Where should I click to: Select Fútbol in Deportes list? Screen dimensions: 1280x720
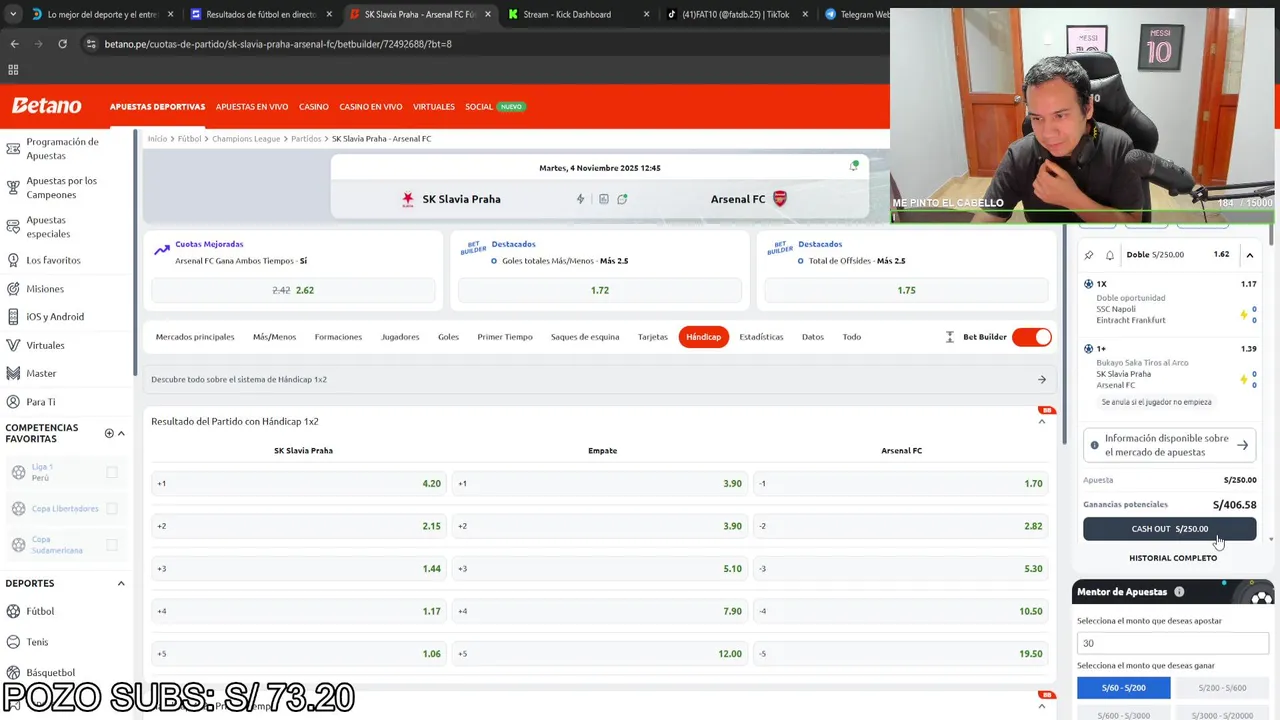pyautogui.click(x=40, y=611)
